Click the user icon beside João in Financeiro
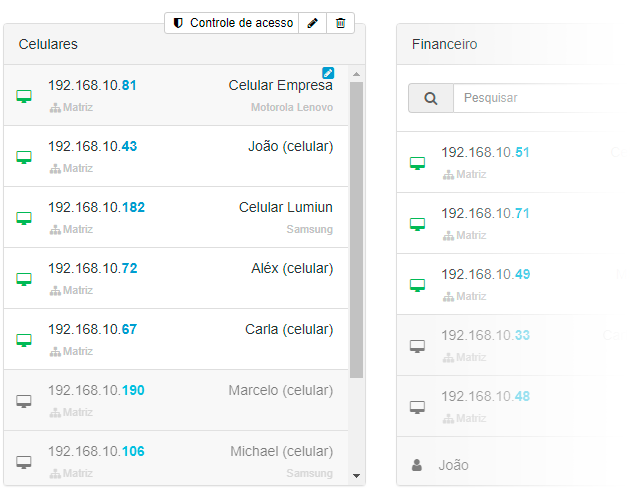Screen dimensions: 635x500 417,465
